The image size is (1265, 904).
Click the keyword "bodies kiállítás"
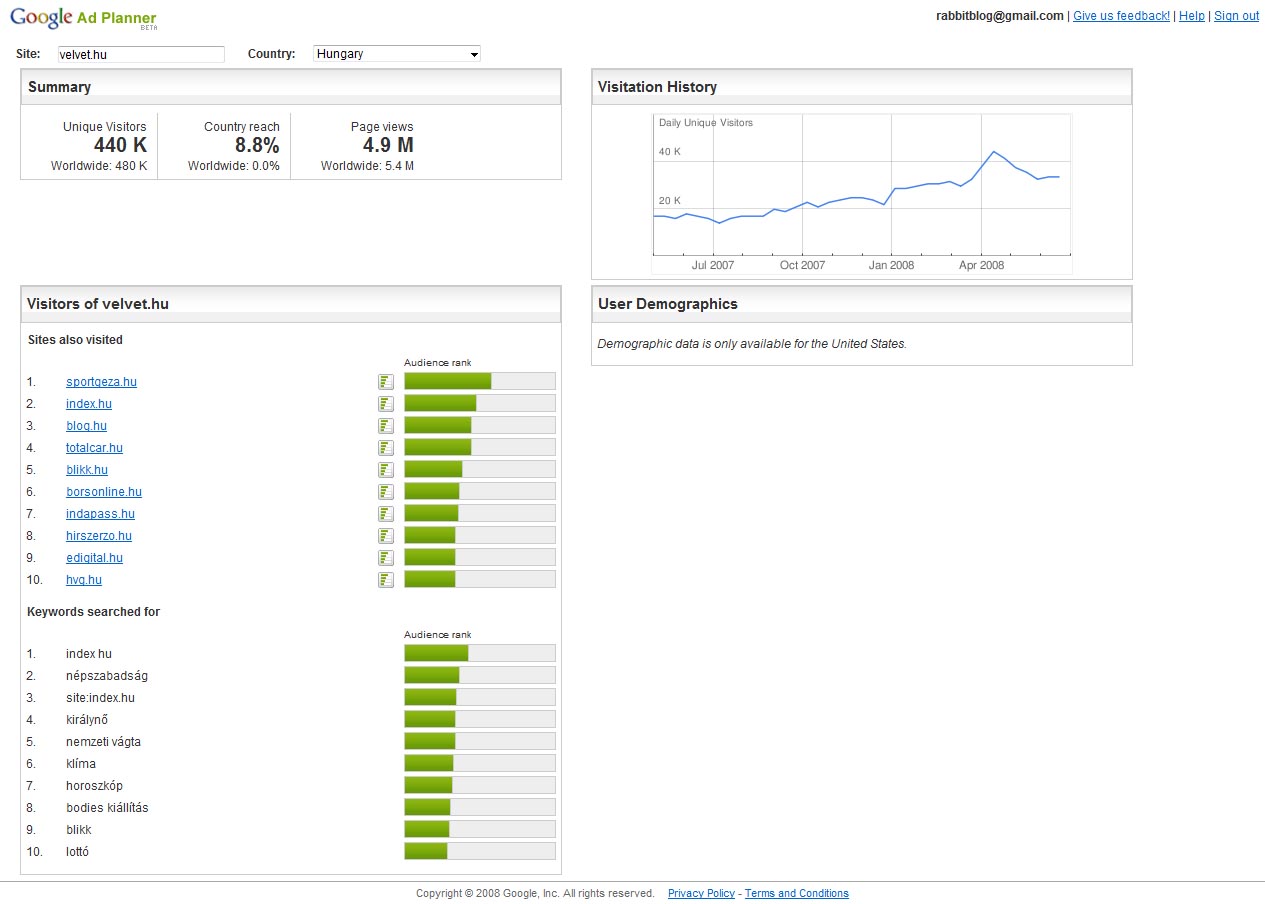(107, 808)
